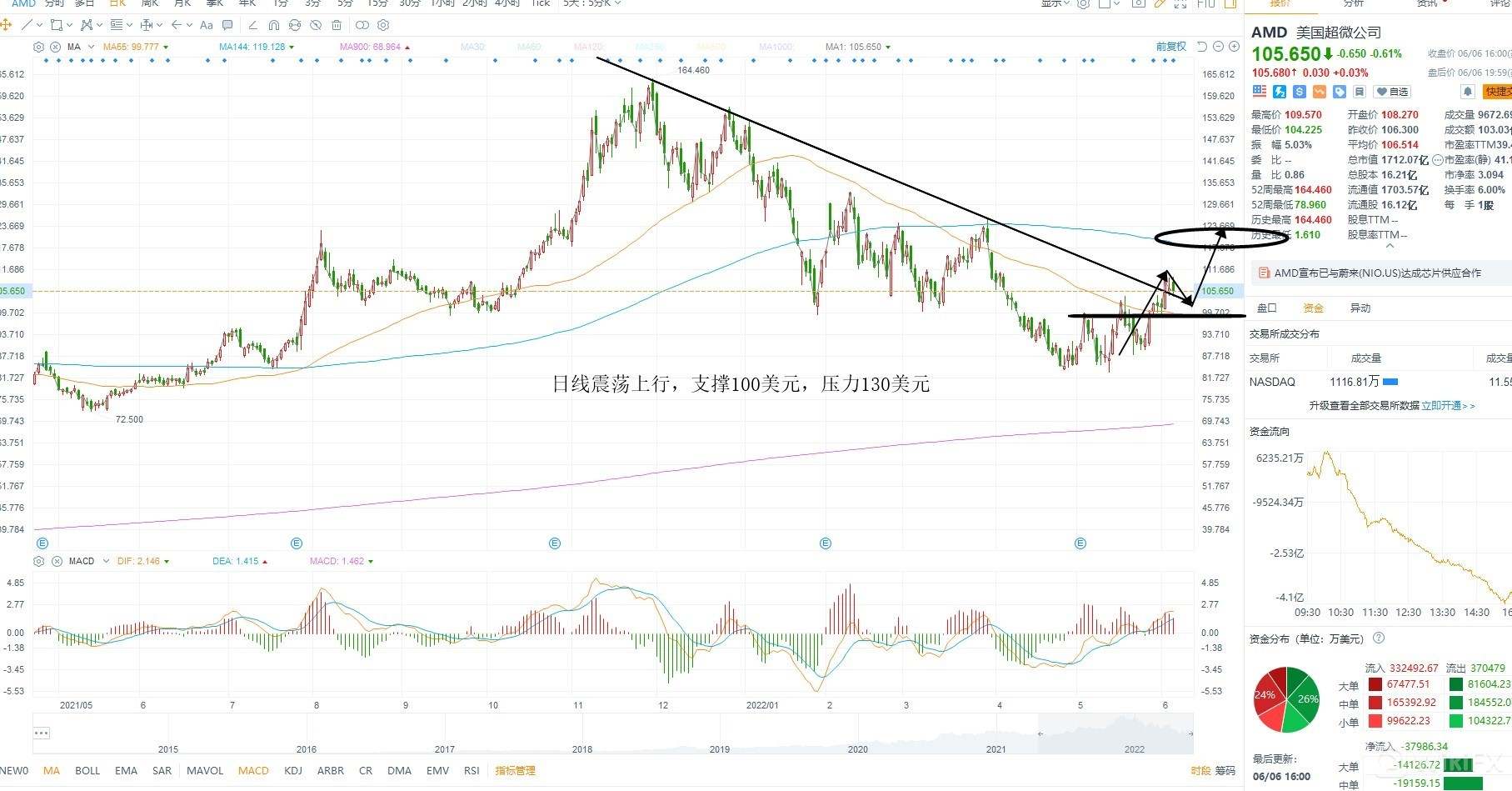Toggle BOLL indicator

(x=87, y=770)
